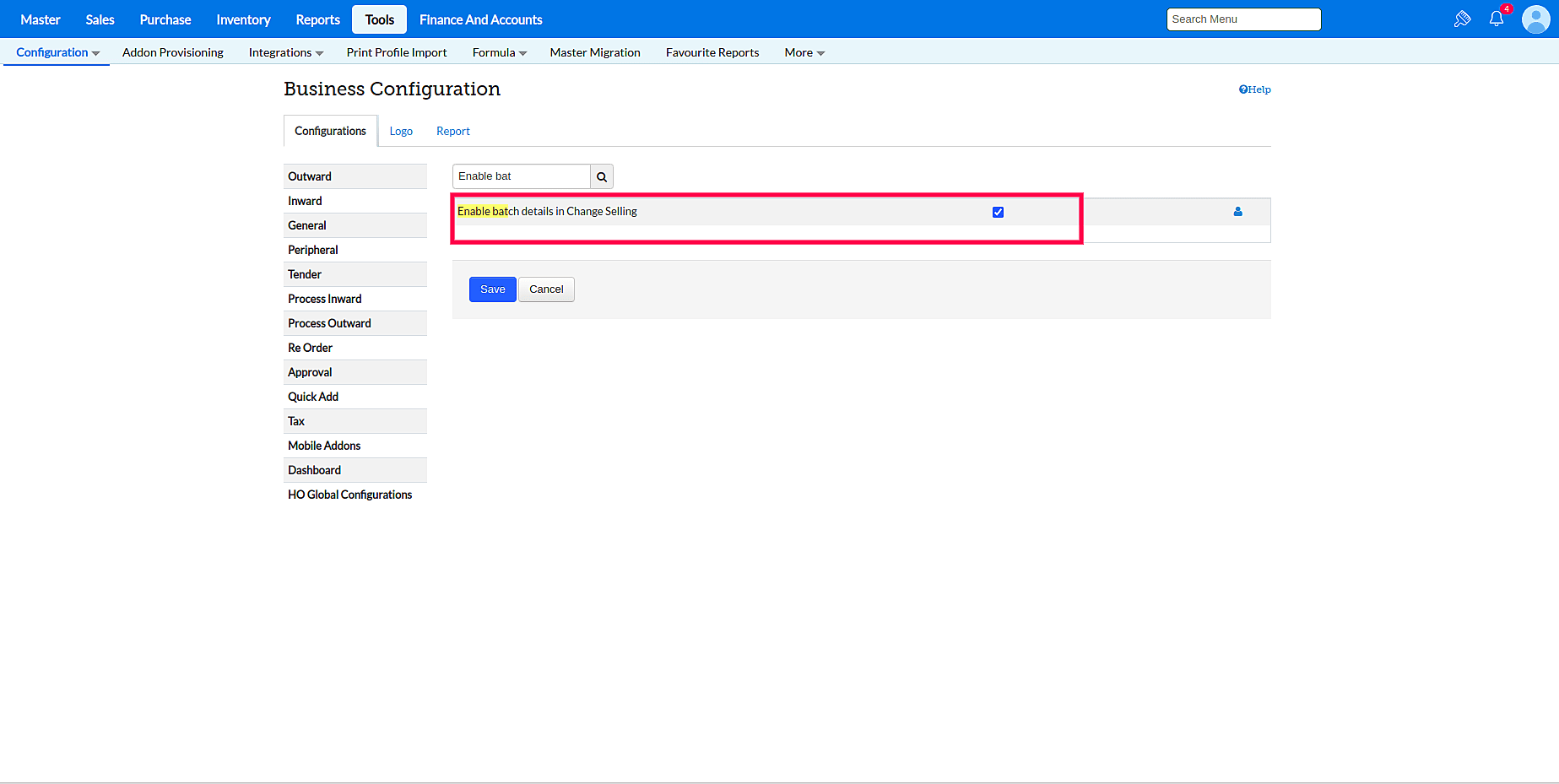Save the configuration changes
1559x784 pixels.
pyautogui.click(x=493, y=289)
